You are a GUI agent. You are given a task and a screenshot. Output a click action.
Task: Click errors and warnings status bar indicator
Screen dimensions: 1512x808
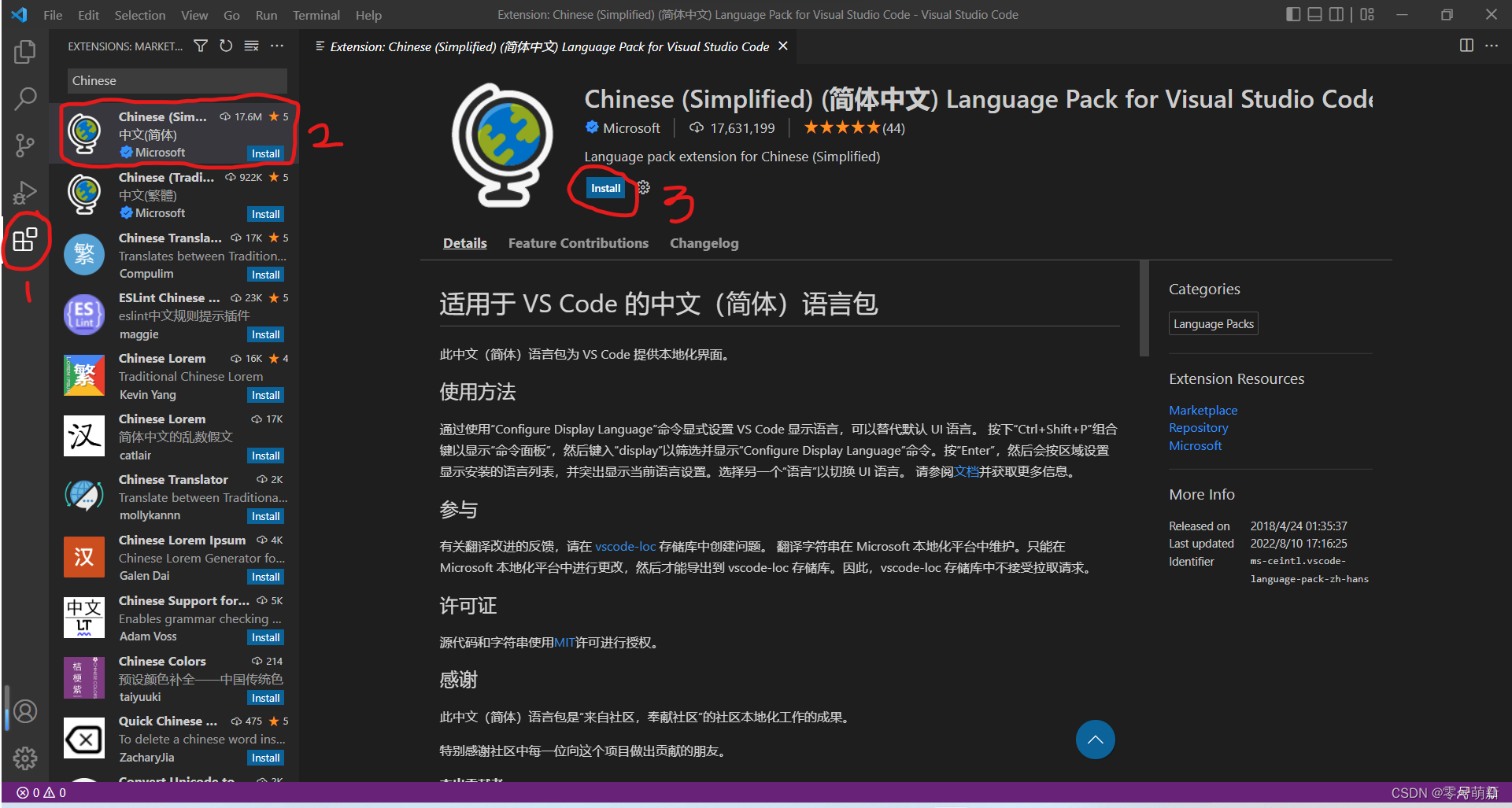[42, 792]
